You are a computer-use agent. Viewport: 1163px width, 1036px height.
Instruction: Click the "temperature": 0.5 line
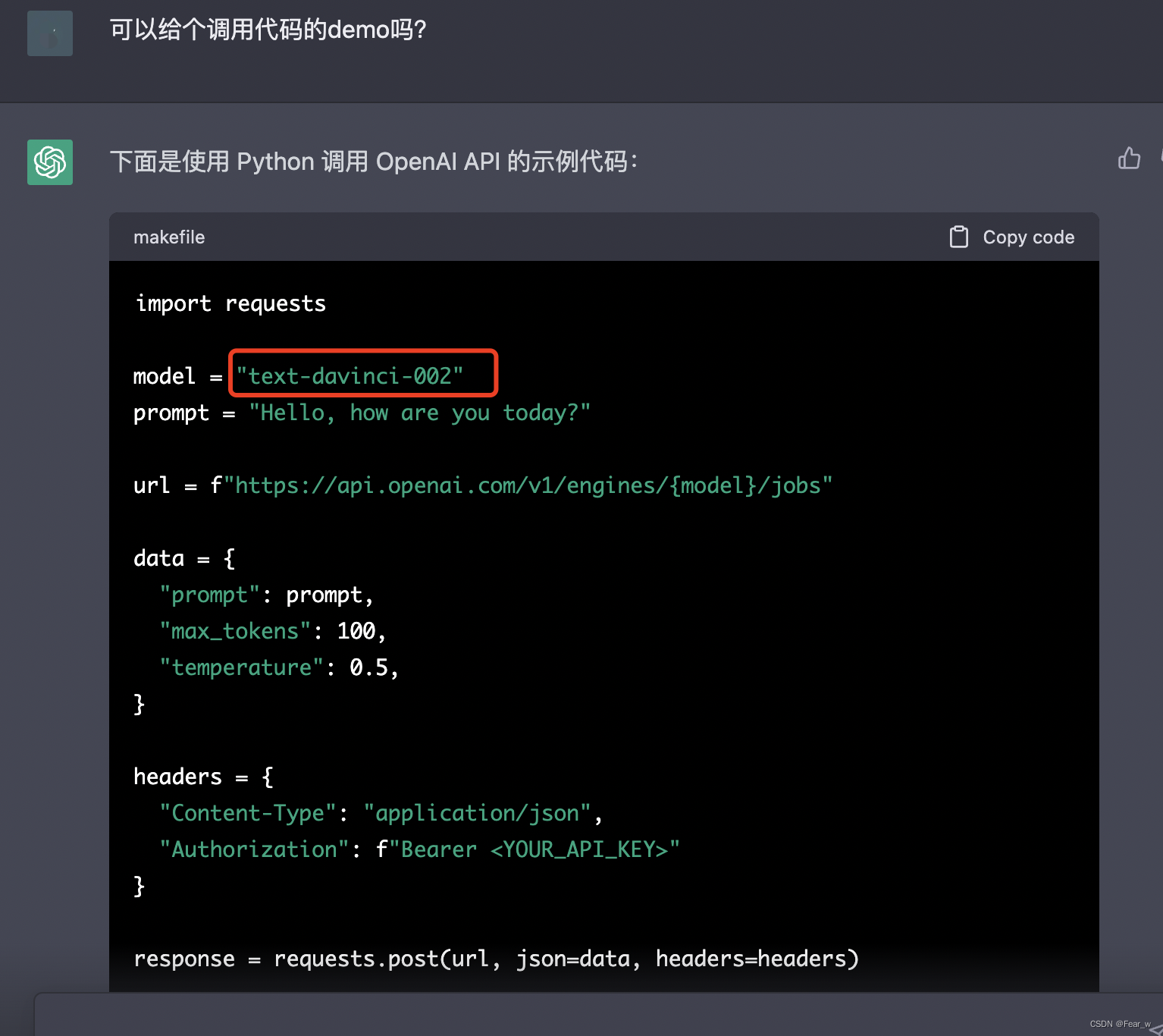[x=279, y=667]
